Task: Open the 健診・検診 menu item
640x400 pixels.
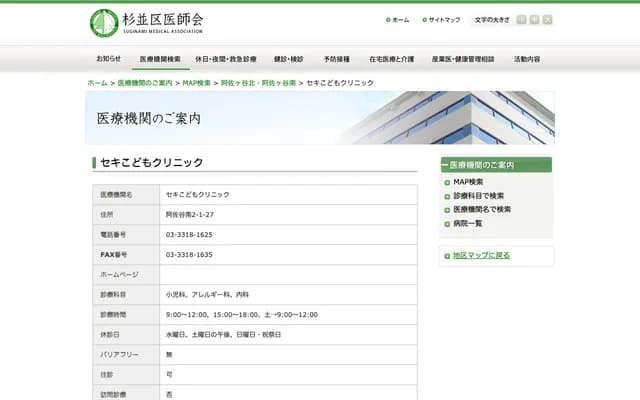Action: tap(289, 59)
